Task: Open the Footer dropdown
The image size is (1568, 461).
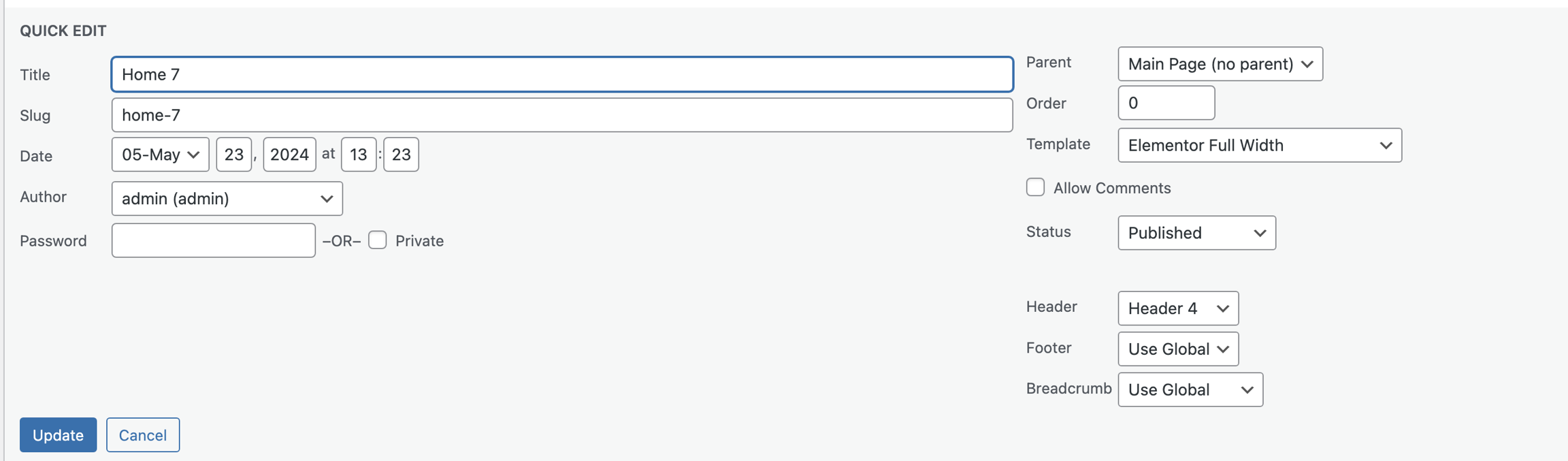Action: point(1177,349)
